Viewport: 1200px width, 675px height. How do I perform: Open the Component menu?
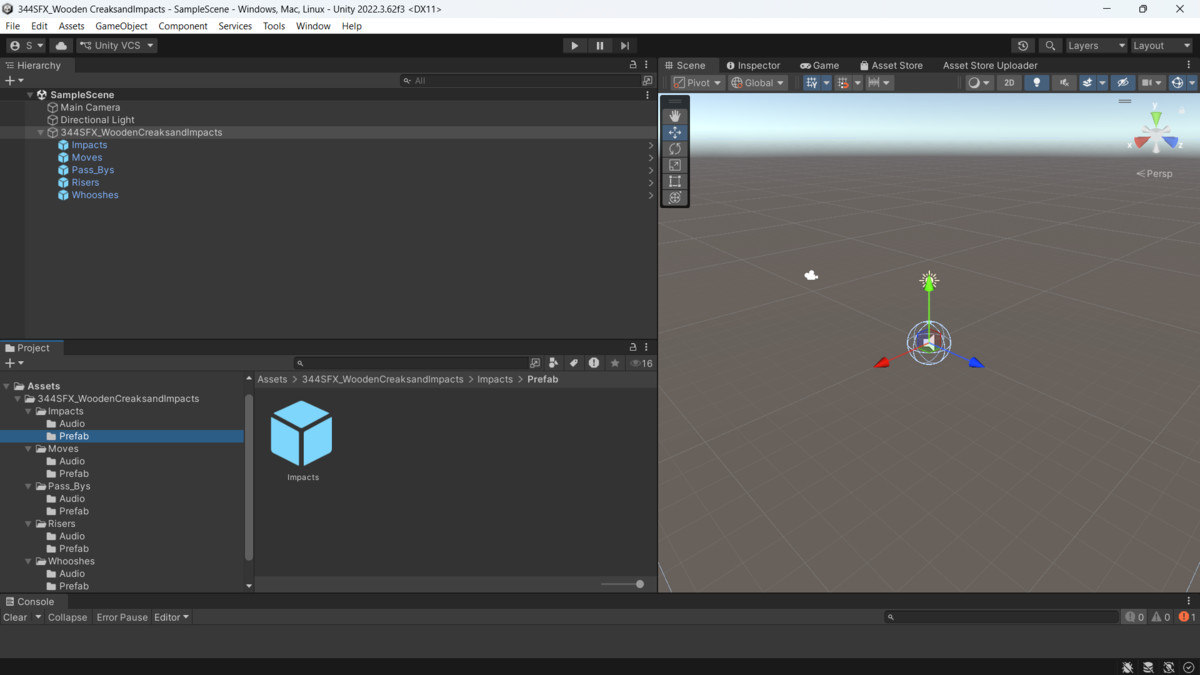(x=182, y=26)
